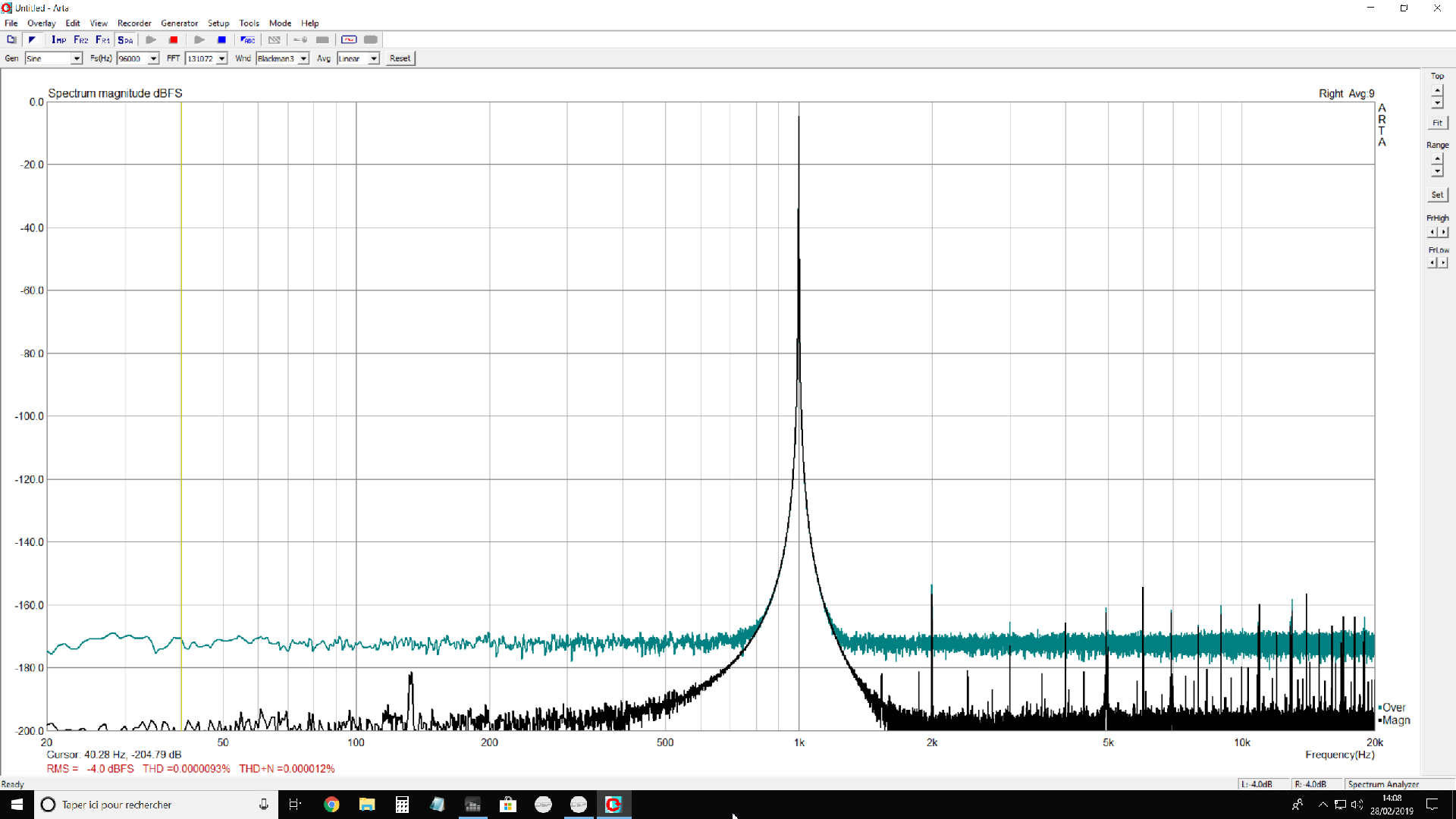Select the two-channel calibration arrow icon
This screenshot has height=819, width=1456.
pyautogui.click(x=32, y=39)
